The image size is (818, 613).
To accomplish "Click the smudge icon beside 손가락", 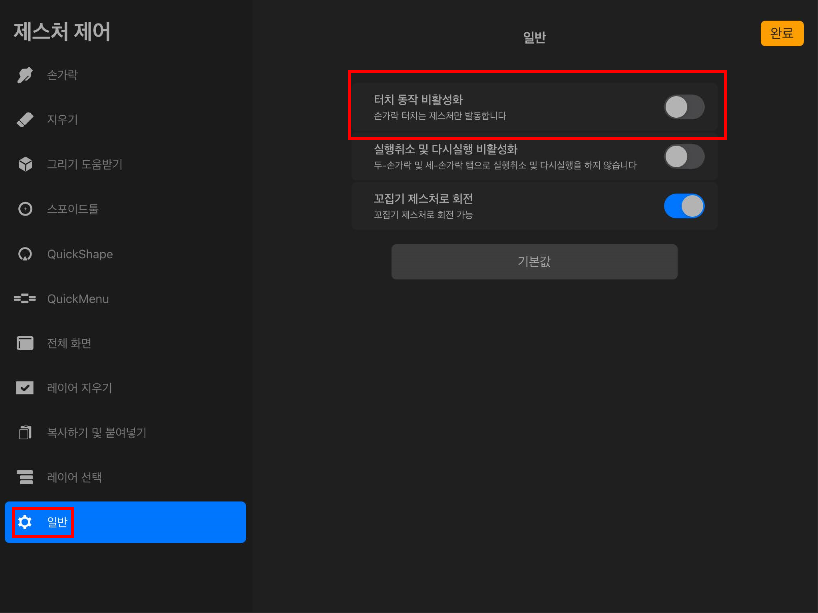I will pyautogui.click(x=25, y=75).
